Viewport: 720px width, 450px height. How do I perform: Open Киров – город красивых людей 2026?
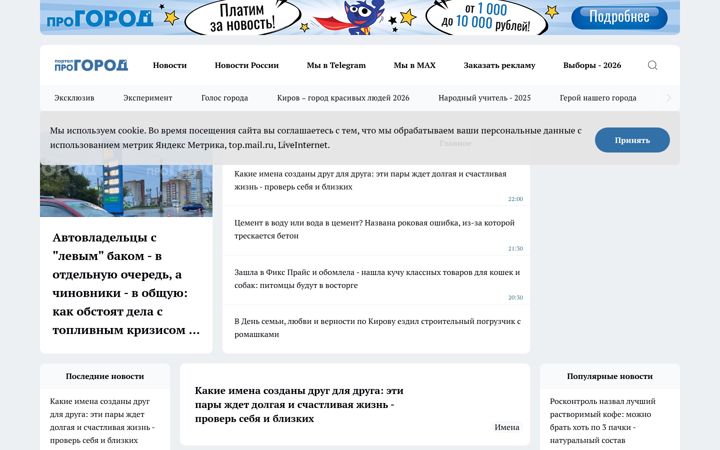(343, 98)
